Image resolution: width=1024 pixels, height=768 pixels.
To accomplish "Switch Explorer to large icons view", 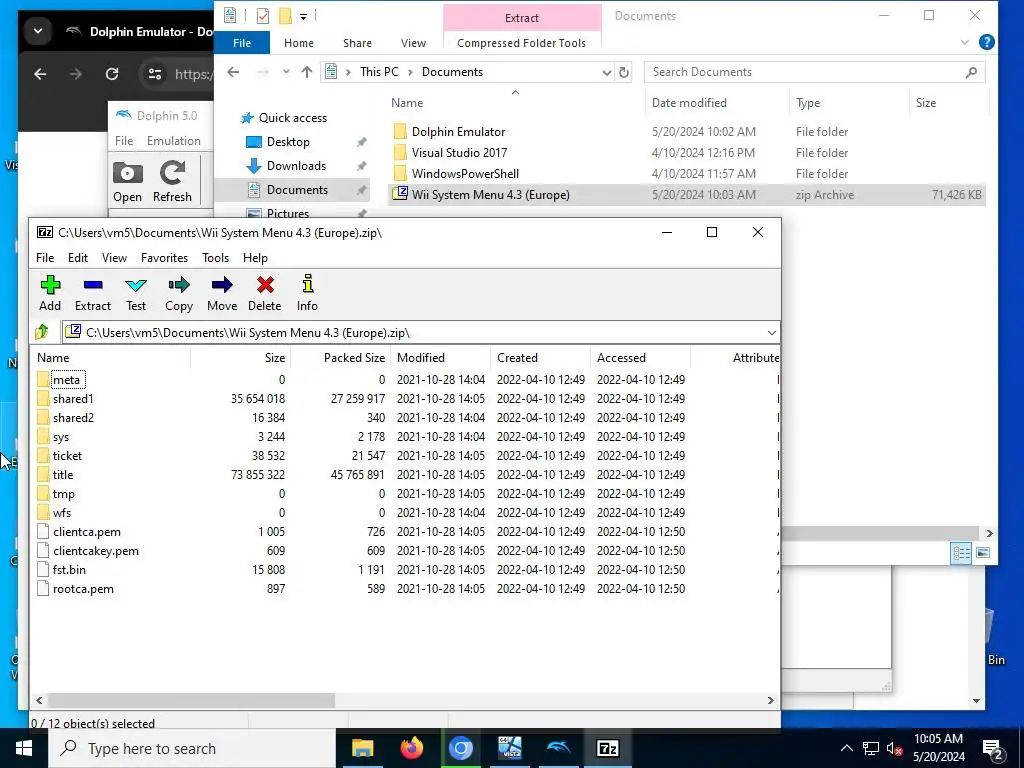I will pos(983,553).
